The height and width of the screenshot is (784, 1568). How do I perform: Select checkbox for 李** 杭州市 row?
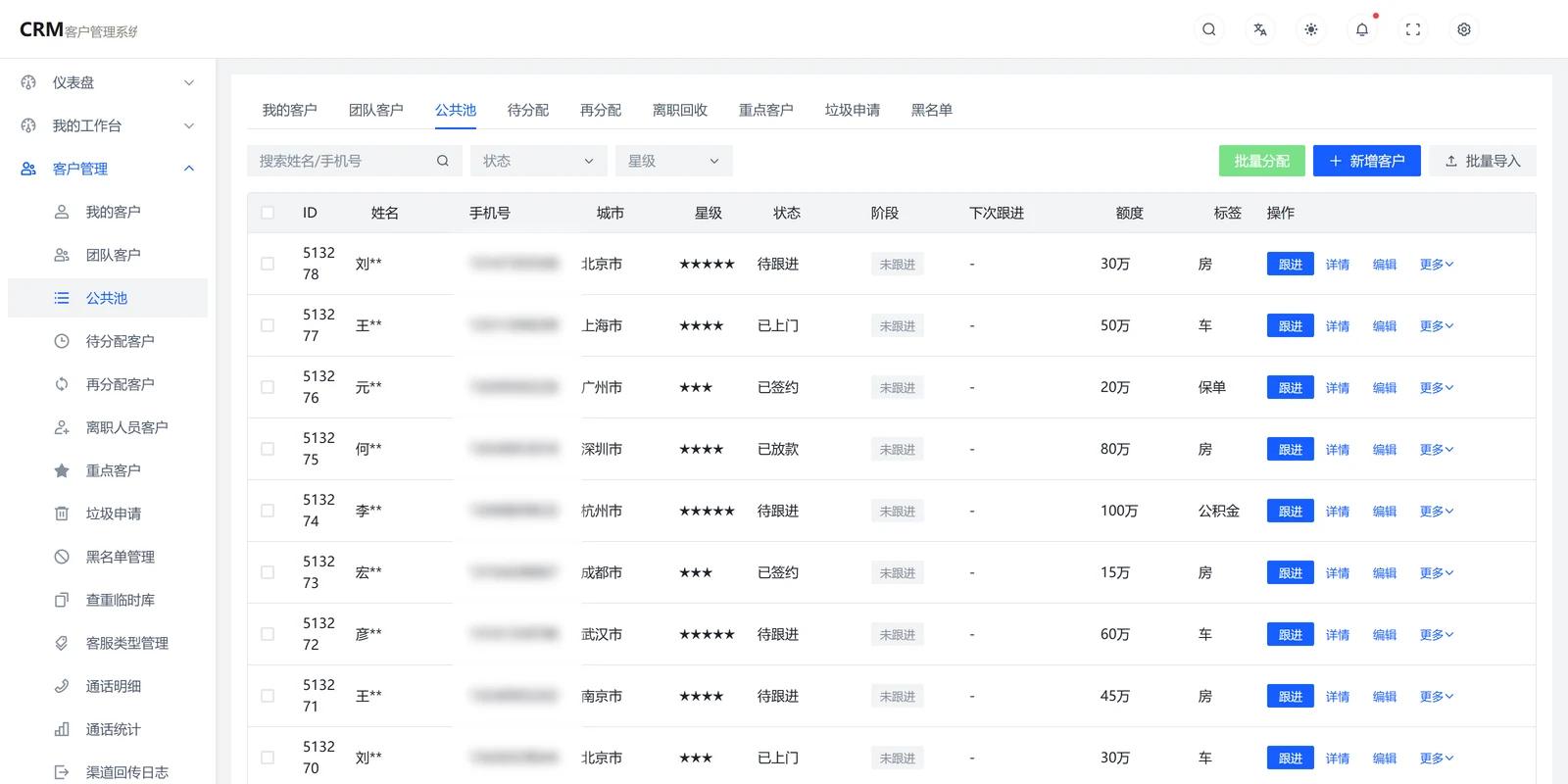[x=268, y=511]
